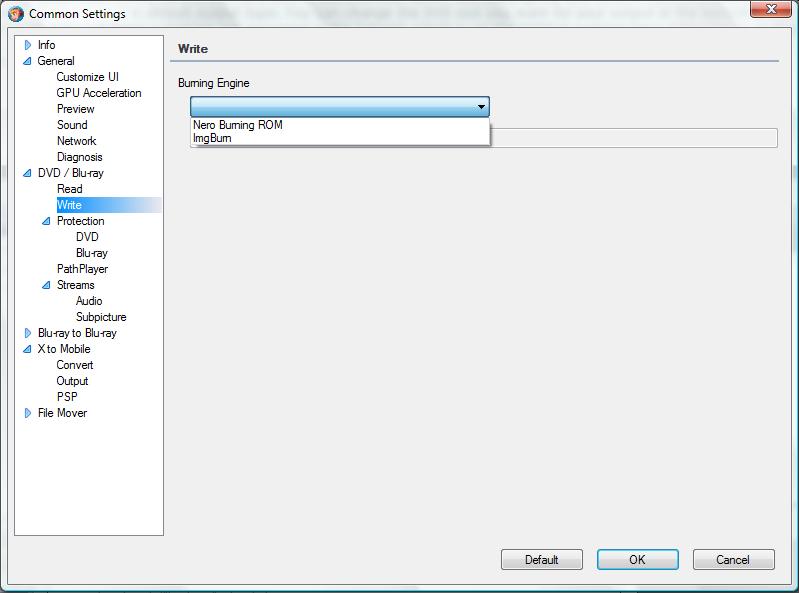Collapse the X to Mobile node arrow
This screenshot has width=799, height=593.
coord(28,349)
